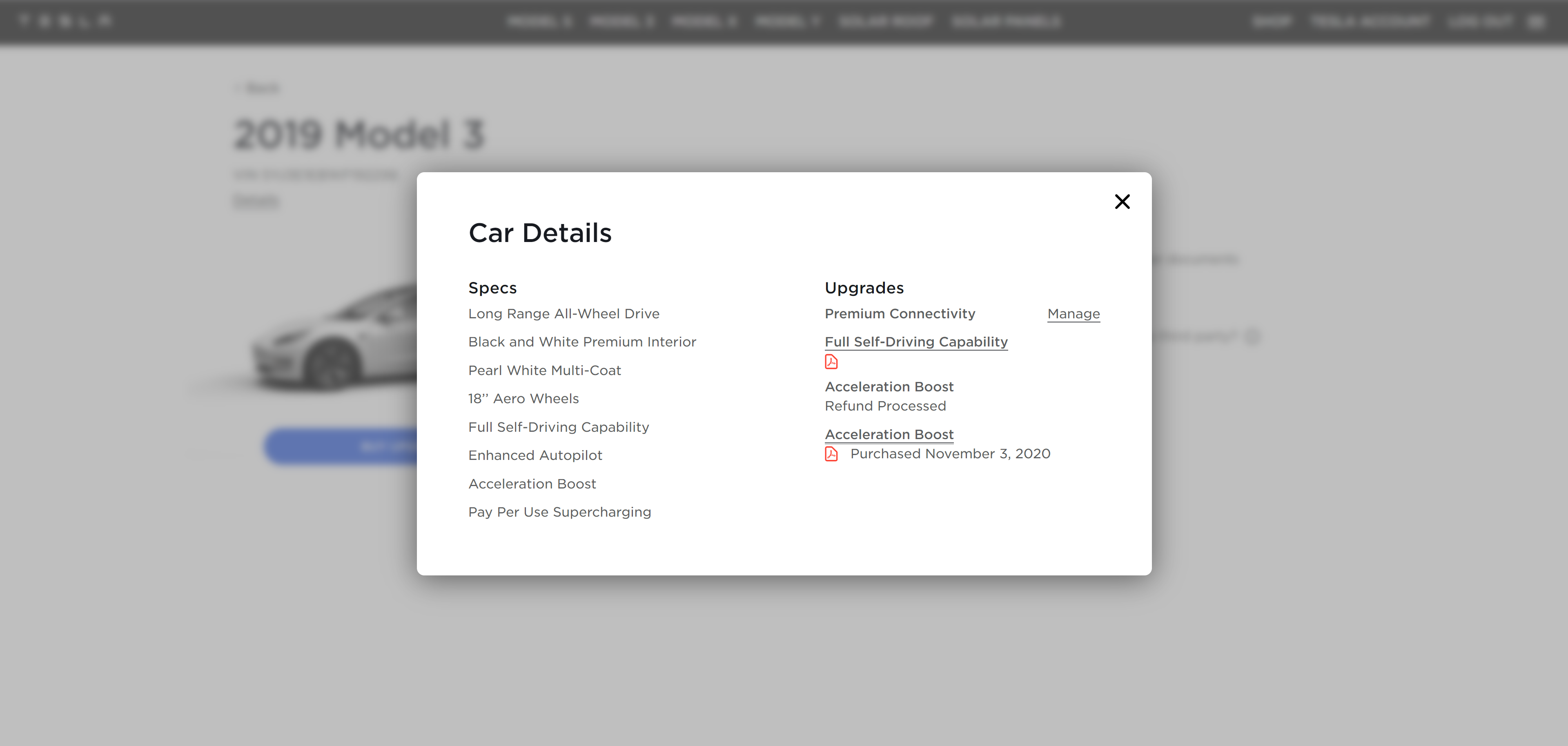This screenshot has width=1568, height=746.
Task: Open Solar Roof from the top navigation
Action: point(886,22)
